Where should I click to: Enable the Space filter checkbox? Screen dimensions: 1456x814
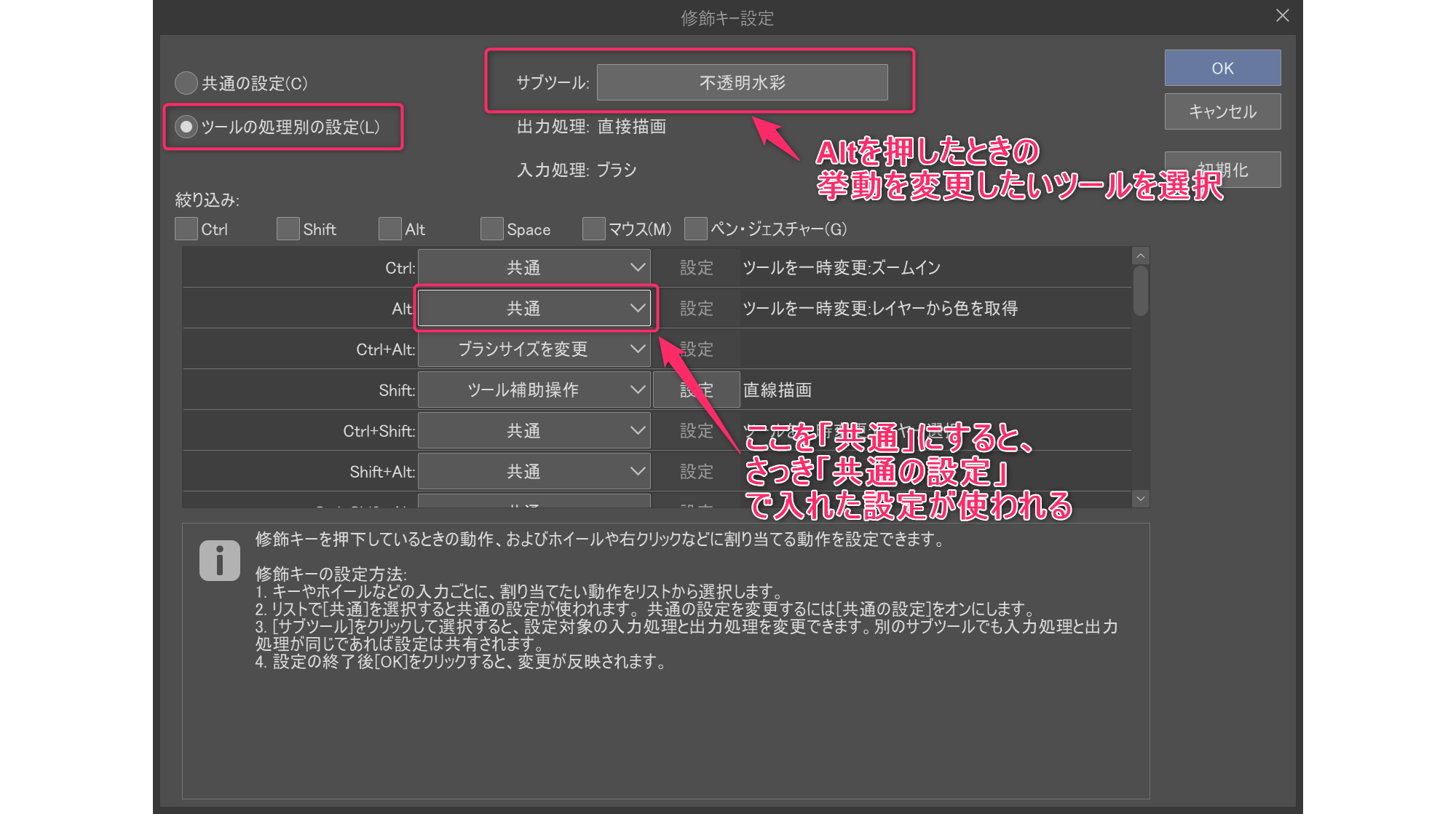coord(492,229)
